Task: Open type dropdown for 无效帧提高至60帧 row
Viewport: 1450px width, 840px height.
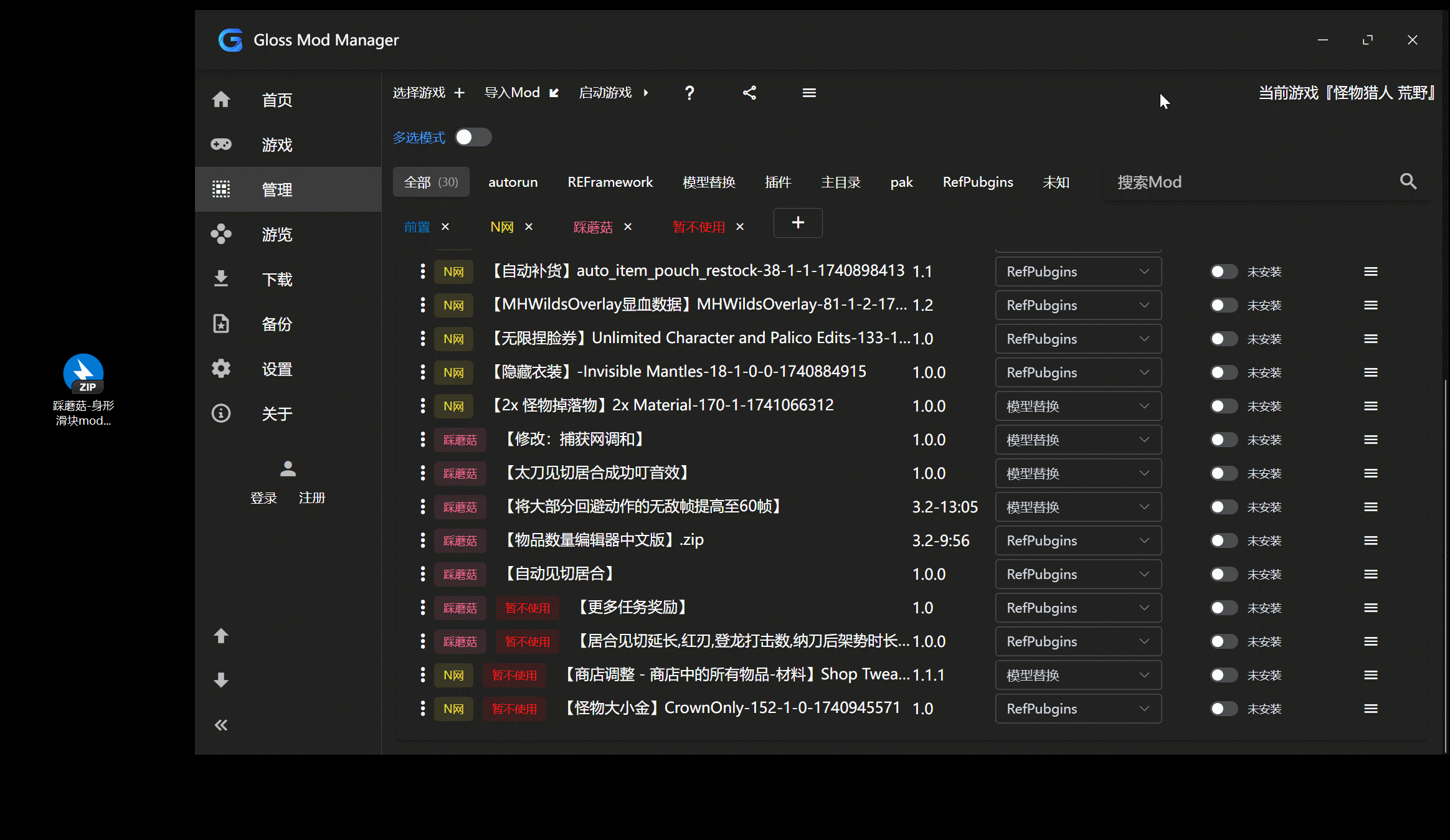Action: (x=1078, y=507)
